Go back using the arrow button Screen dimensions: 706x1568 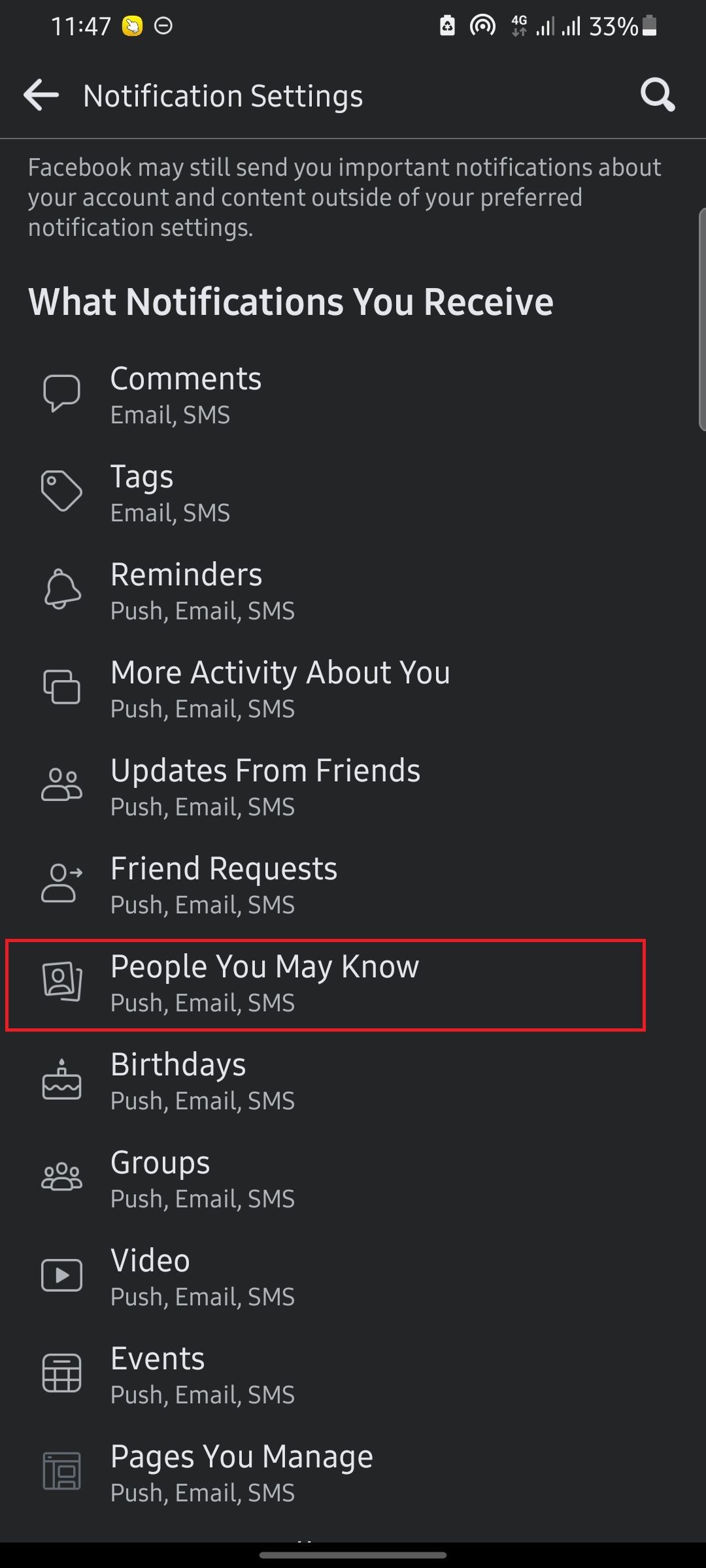click(41, 95)
